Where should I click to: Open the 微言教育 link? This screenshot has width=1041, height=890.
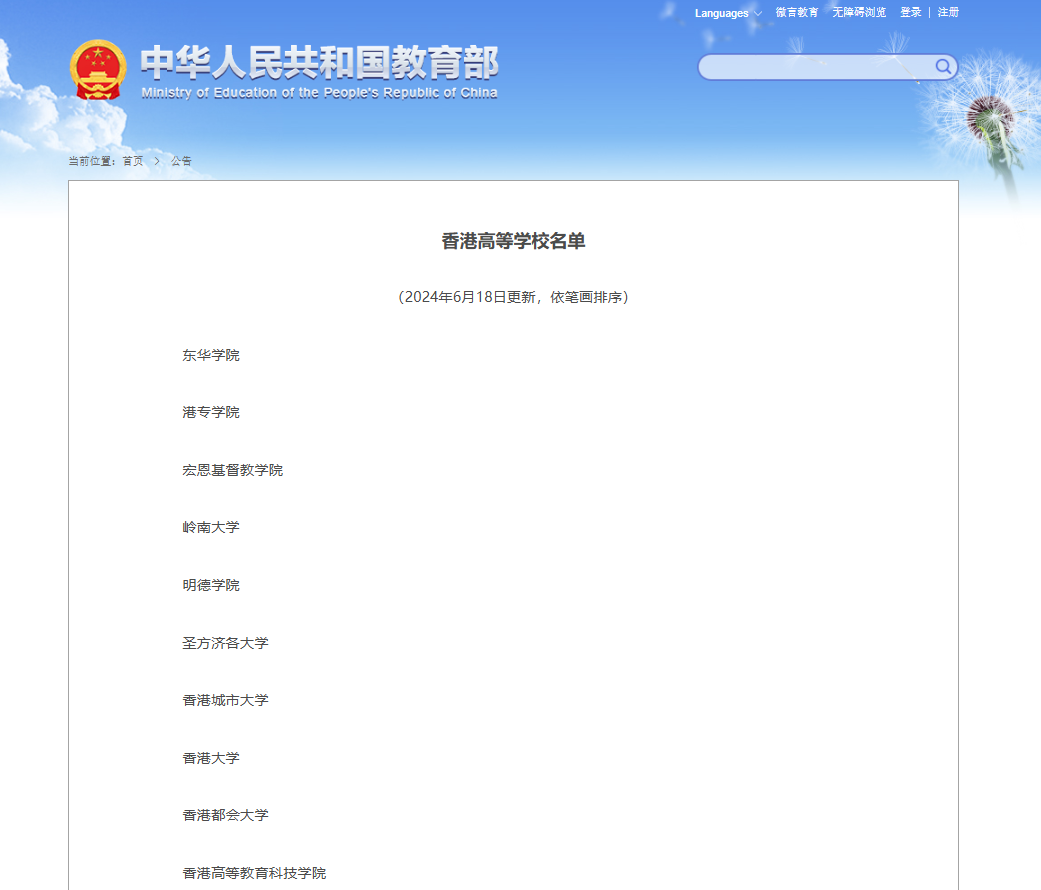click(x=797, y=13)
